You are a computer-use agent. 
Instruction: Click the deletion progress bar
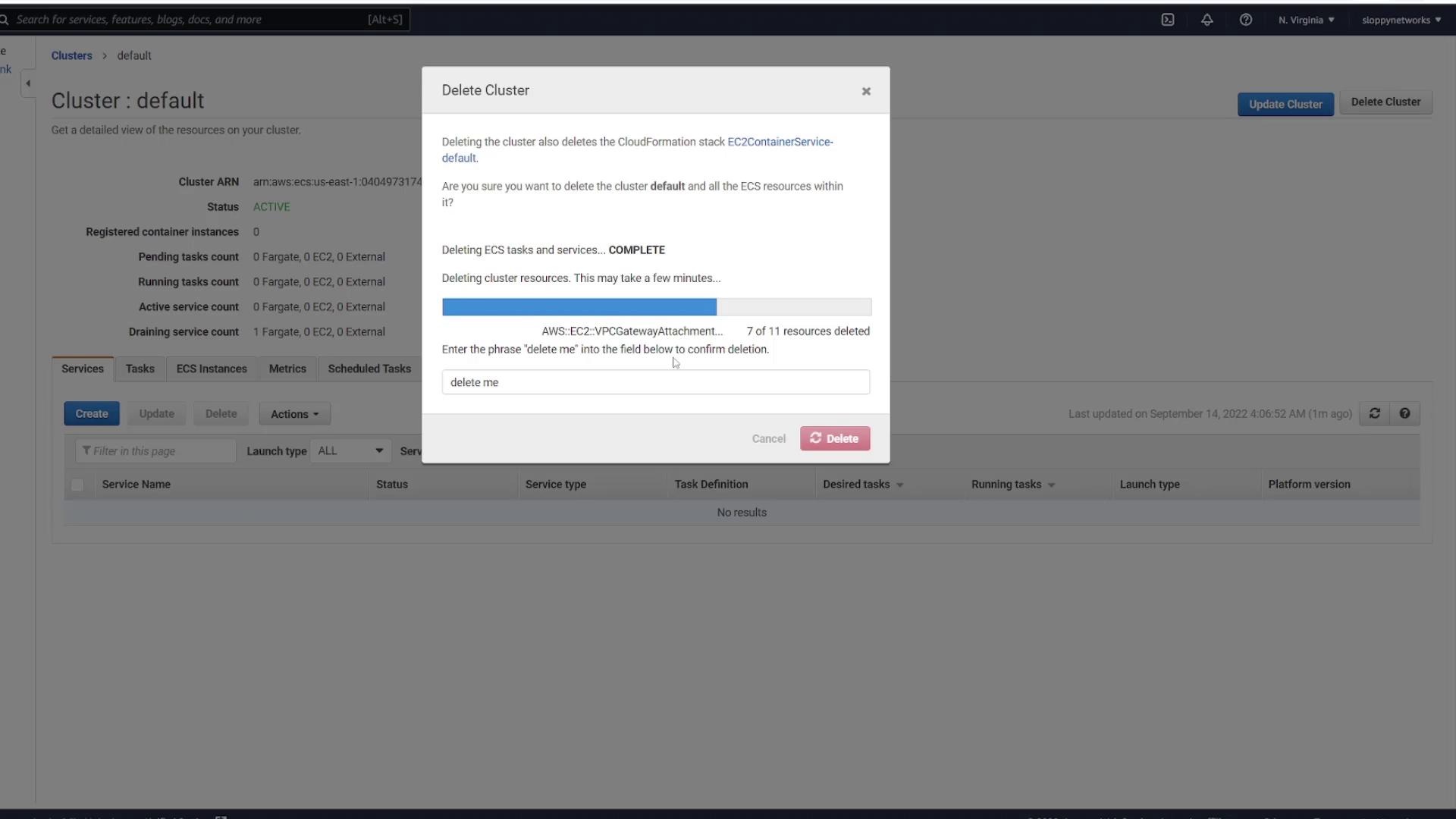point(656,307)
